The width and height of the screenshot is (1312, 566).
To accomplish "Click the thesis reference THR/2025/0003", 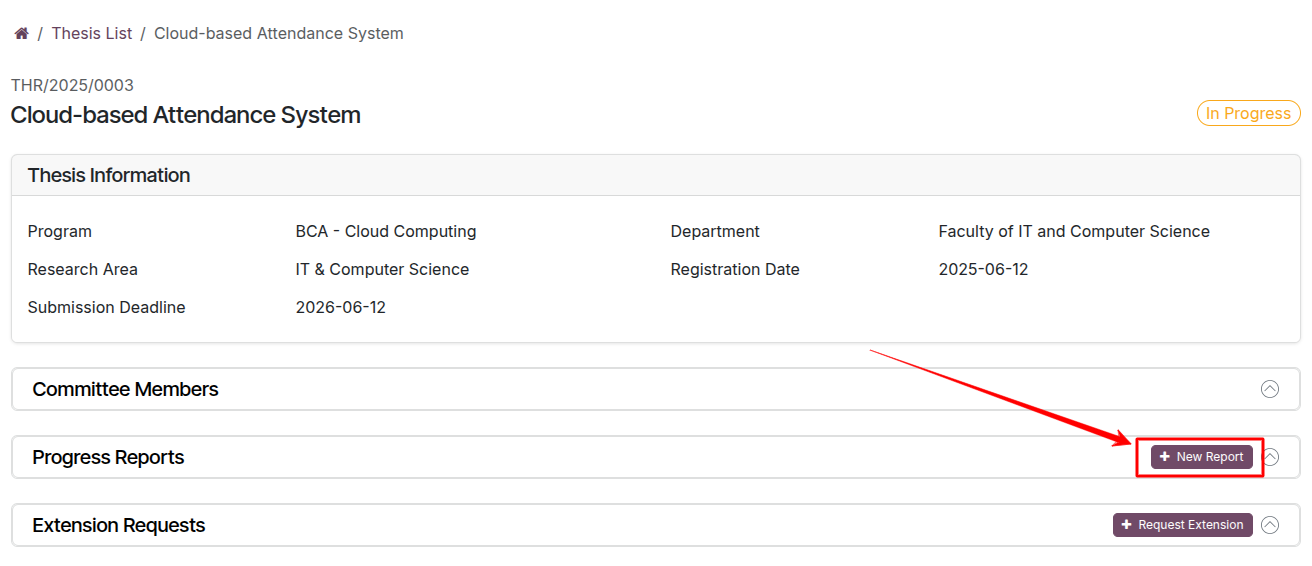I will 72,85.
